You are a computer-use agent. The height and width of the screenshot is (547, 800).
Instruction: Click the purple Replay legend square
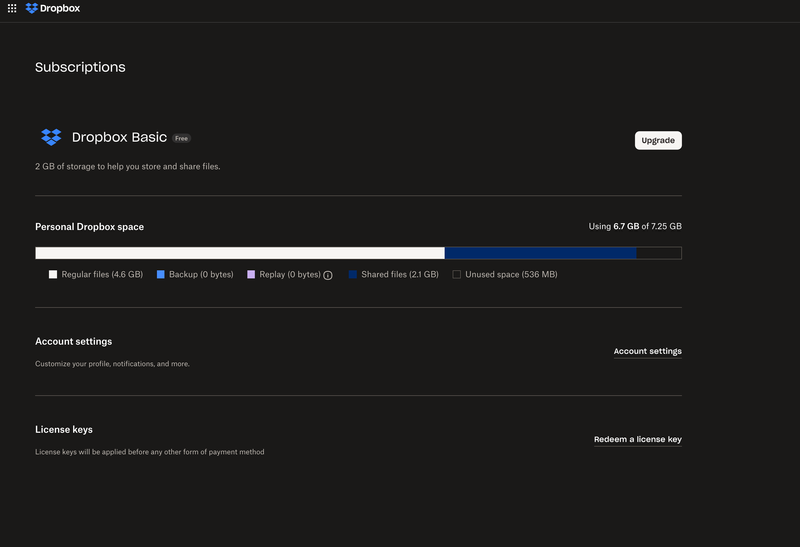[251, 274]
